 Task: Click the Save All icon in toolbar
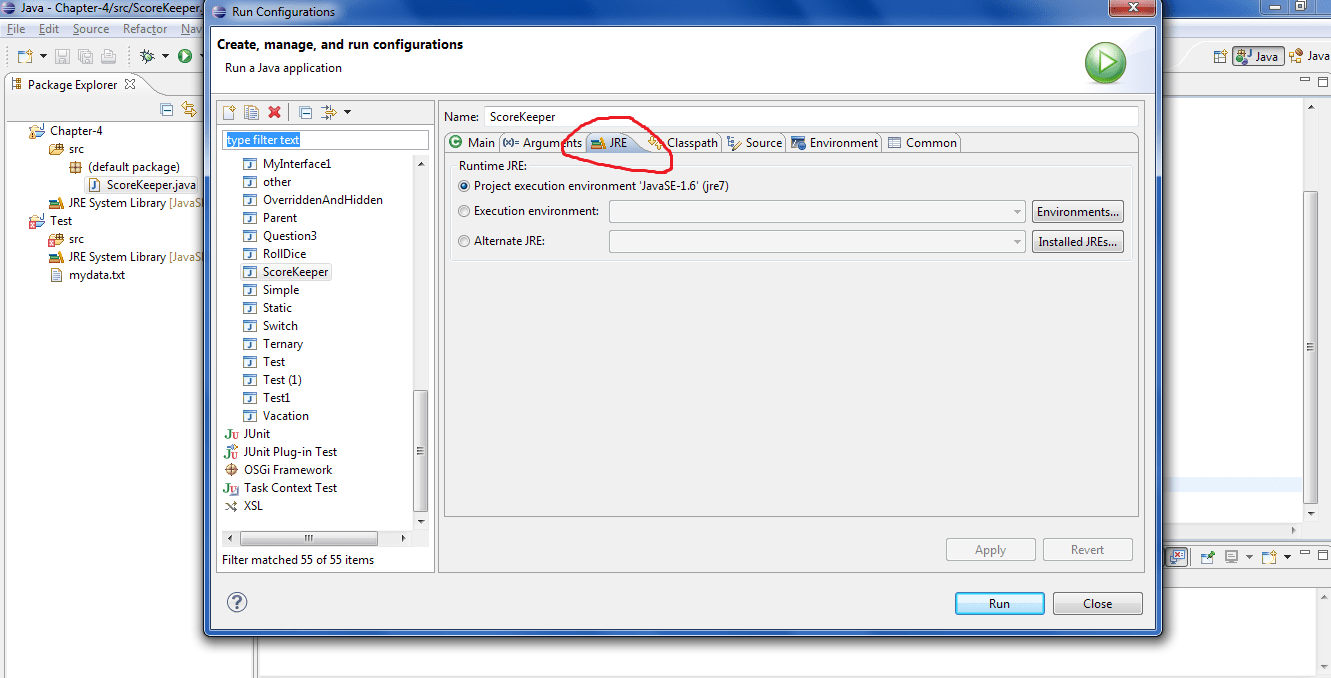click(x=85, y=56)
